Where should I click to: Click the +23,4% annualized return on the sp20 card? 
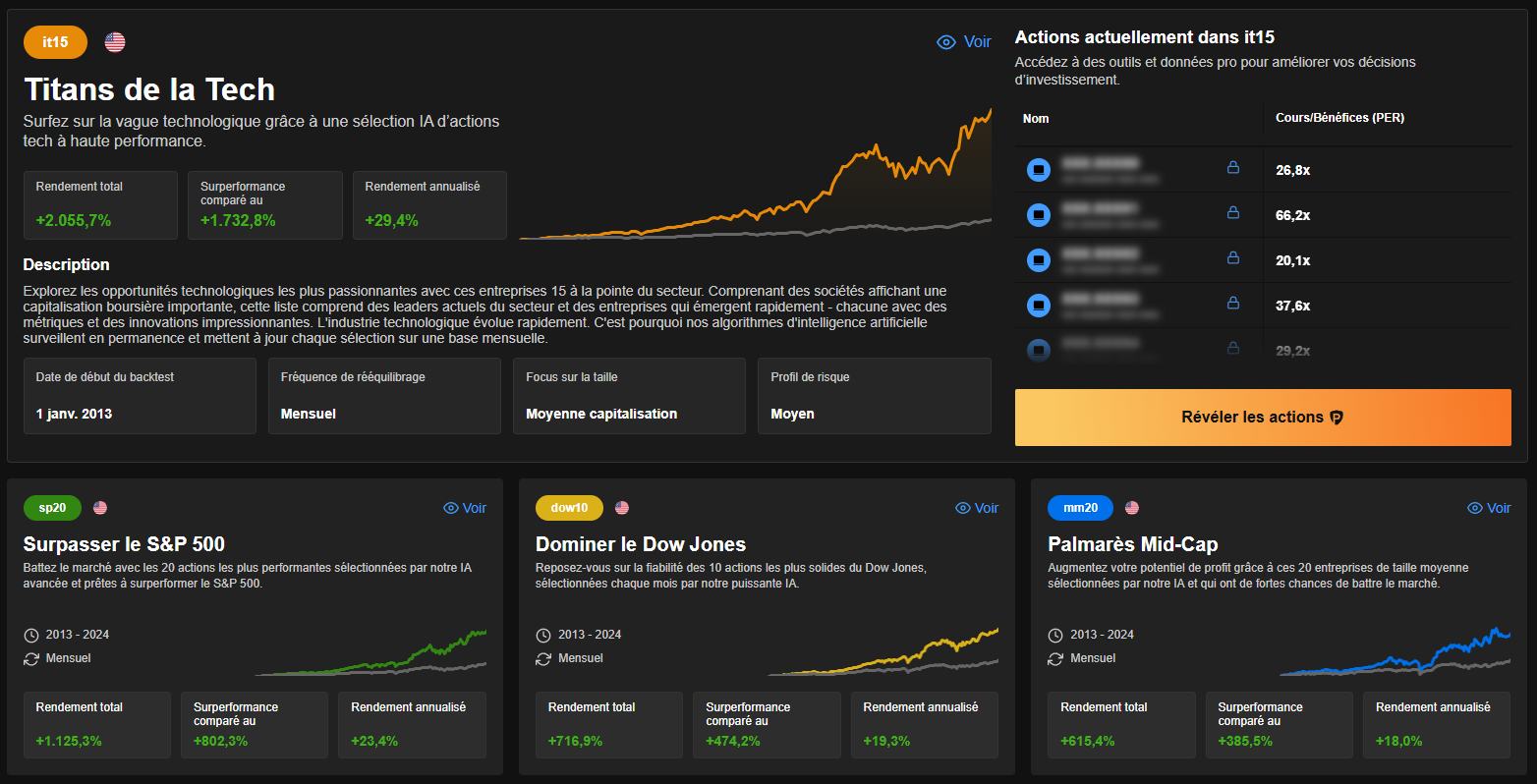[374, 741]
